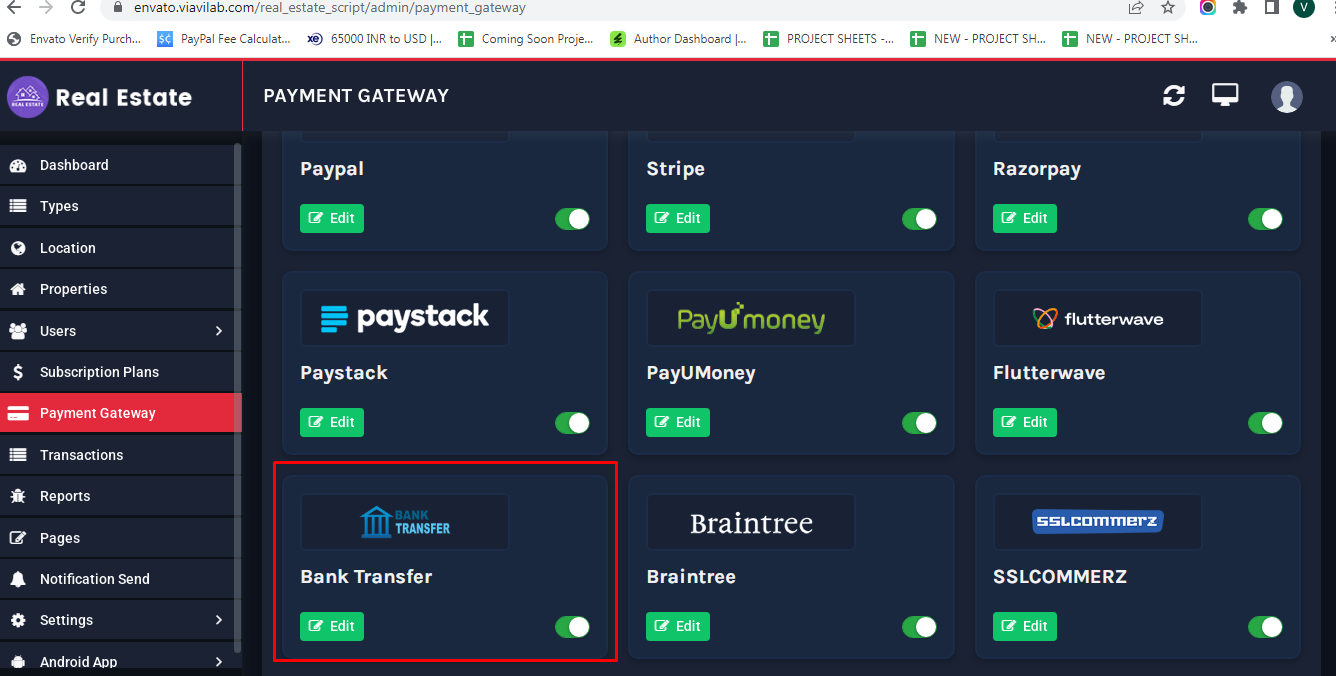Edit the Stripe gateway
Image resolution: width=1336 pixels, height=676 pixels.
pyautogui.click(x=678, y=218)
